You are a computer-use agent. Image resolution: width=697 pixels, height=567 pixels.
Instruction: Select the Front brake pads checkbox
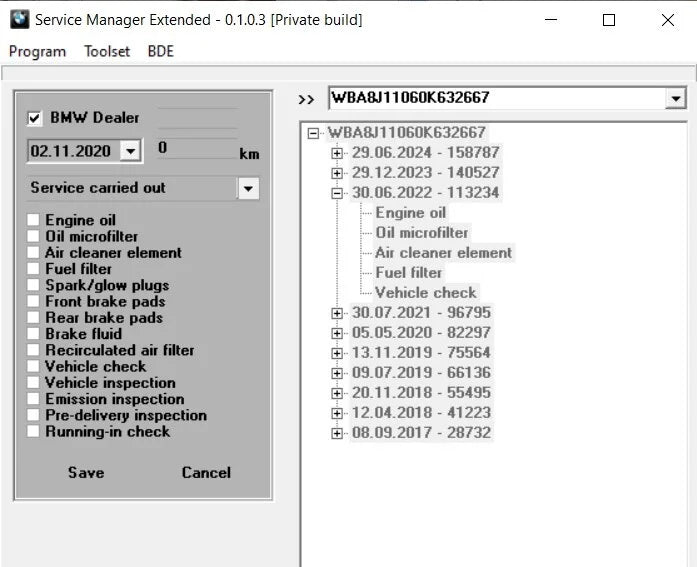(x=33, y=301)
